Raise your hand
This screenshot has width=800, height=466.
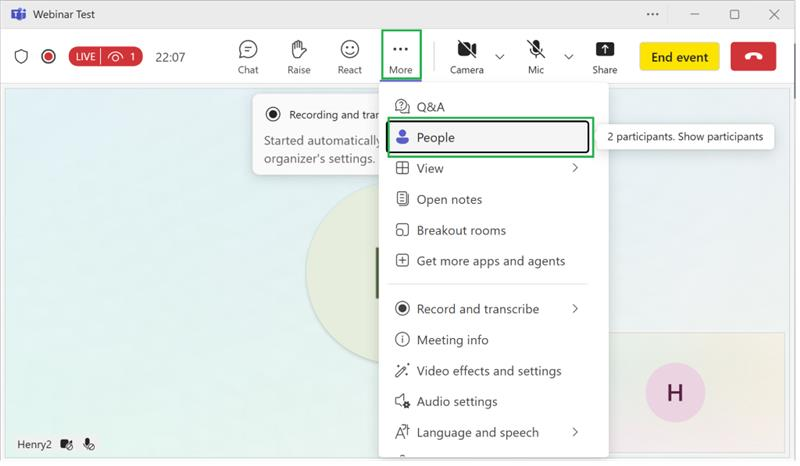(x=298, y=57)
